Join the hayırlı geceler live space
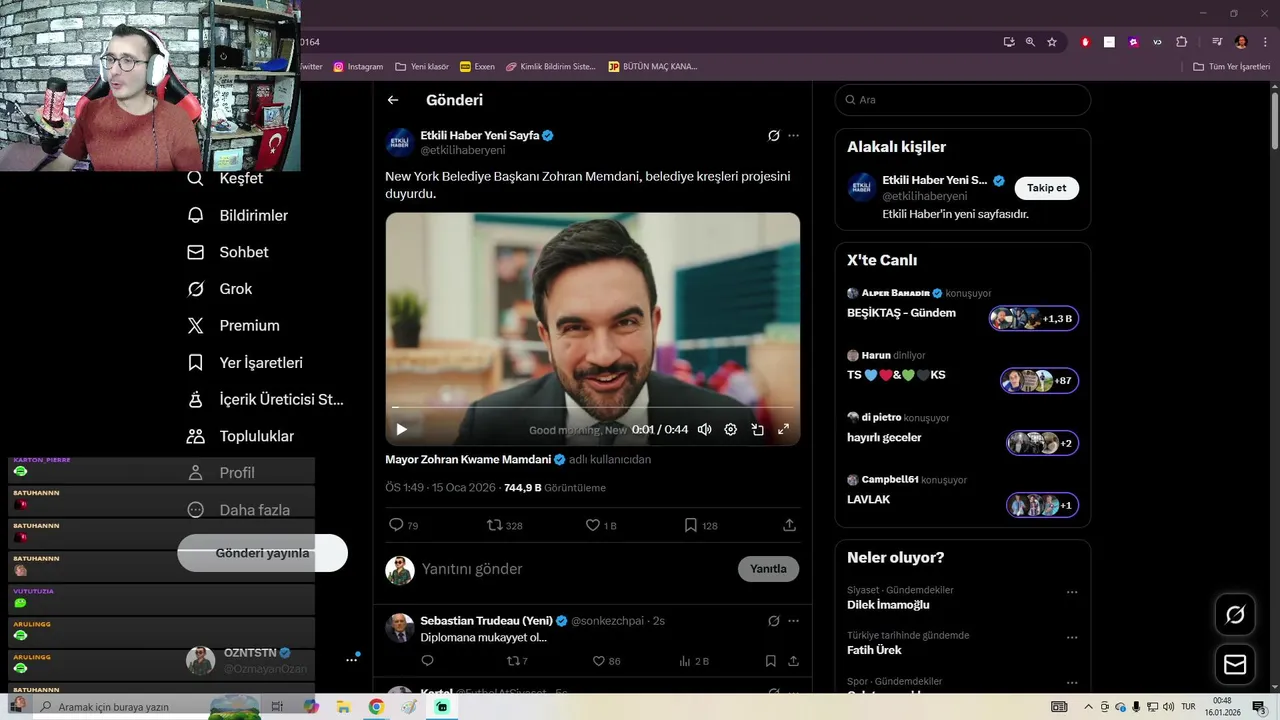The width and height of the screenshot is (1280, 720). (x=1042, y=443)
